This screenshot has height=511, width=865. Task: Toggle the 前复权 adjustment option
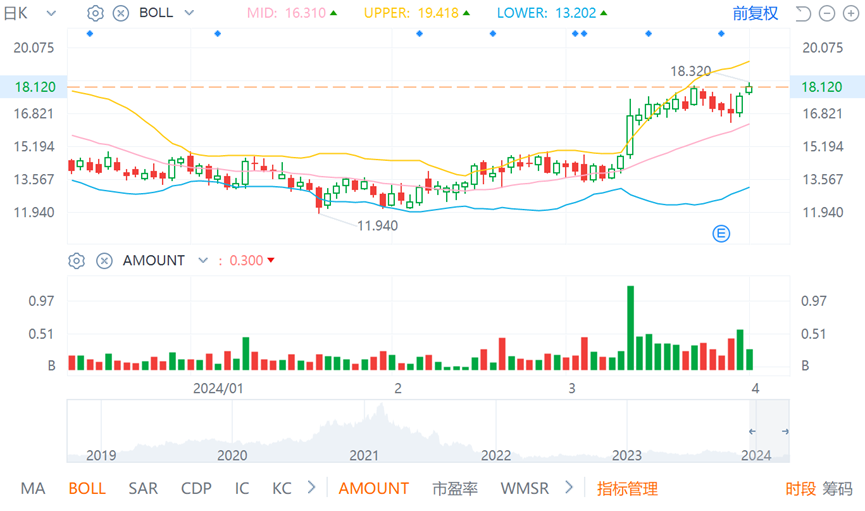pyautogui.click(x=755, y=13)
